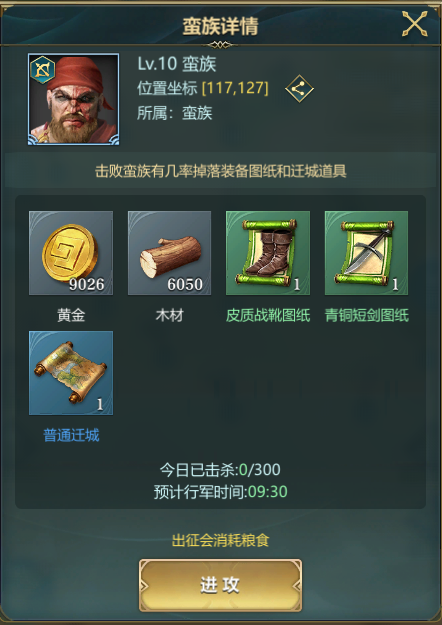Select the city relocation map scroll icon

pos(71,373)
